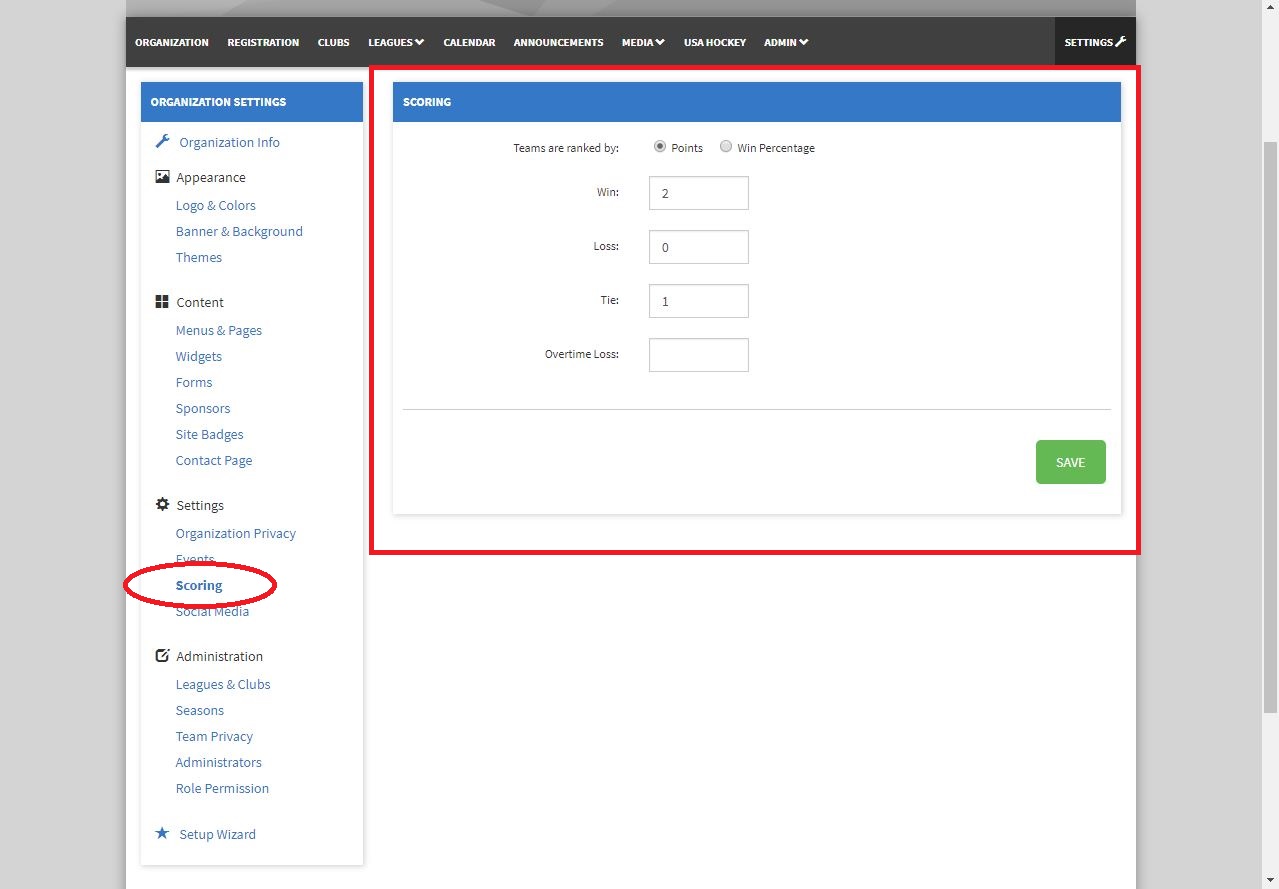Click the Administration edit icon
1279x889 pixels.
tap(162, 656)
